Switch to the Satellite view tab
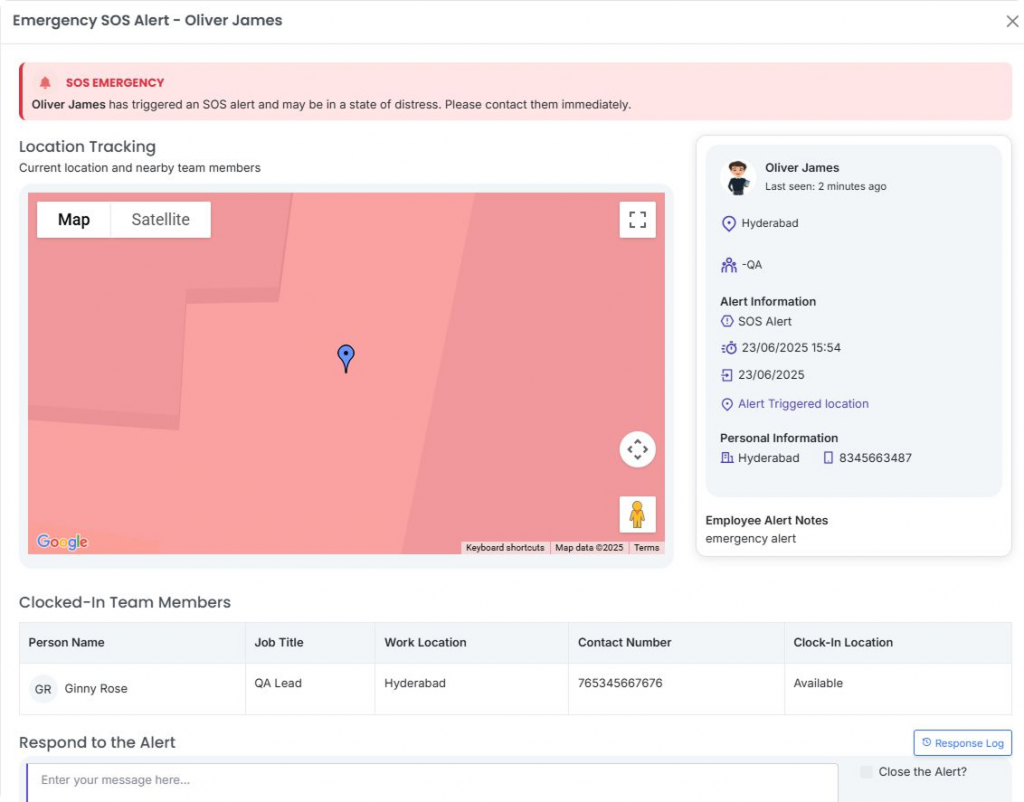 [160, 220]
